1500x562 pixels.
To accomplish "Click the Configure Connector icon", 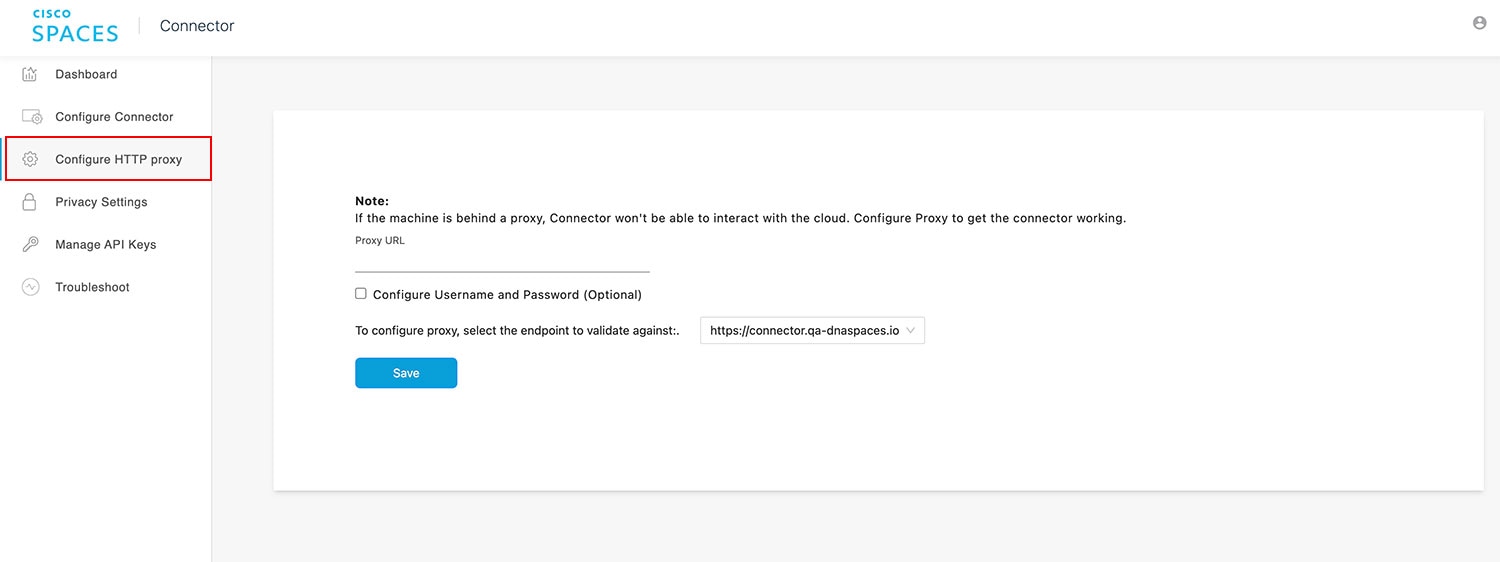I will tap(31, 117).
